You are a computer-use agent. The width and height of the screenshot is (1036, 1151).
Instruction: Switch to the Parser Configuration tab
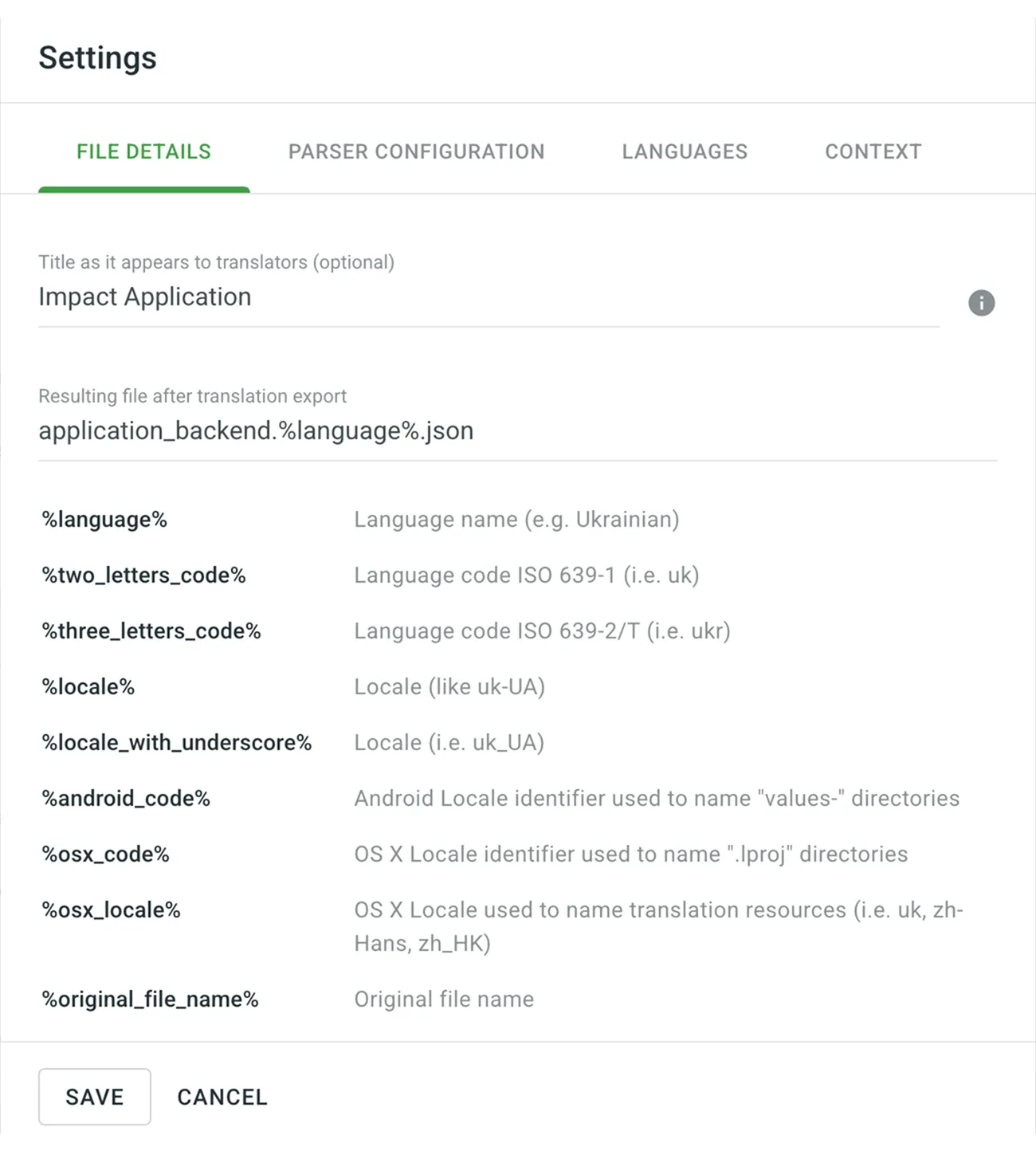tap(416, 151)
